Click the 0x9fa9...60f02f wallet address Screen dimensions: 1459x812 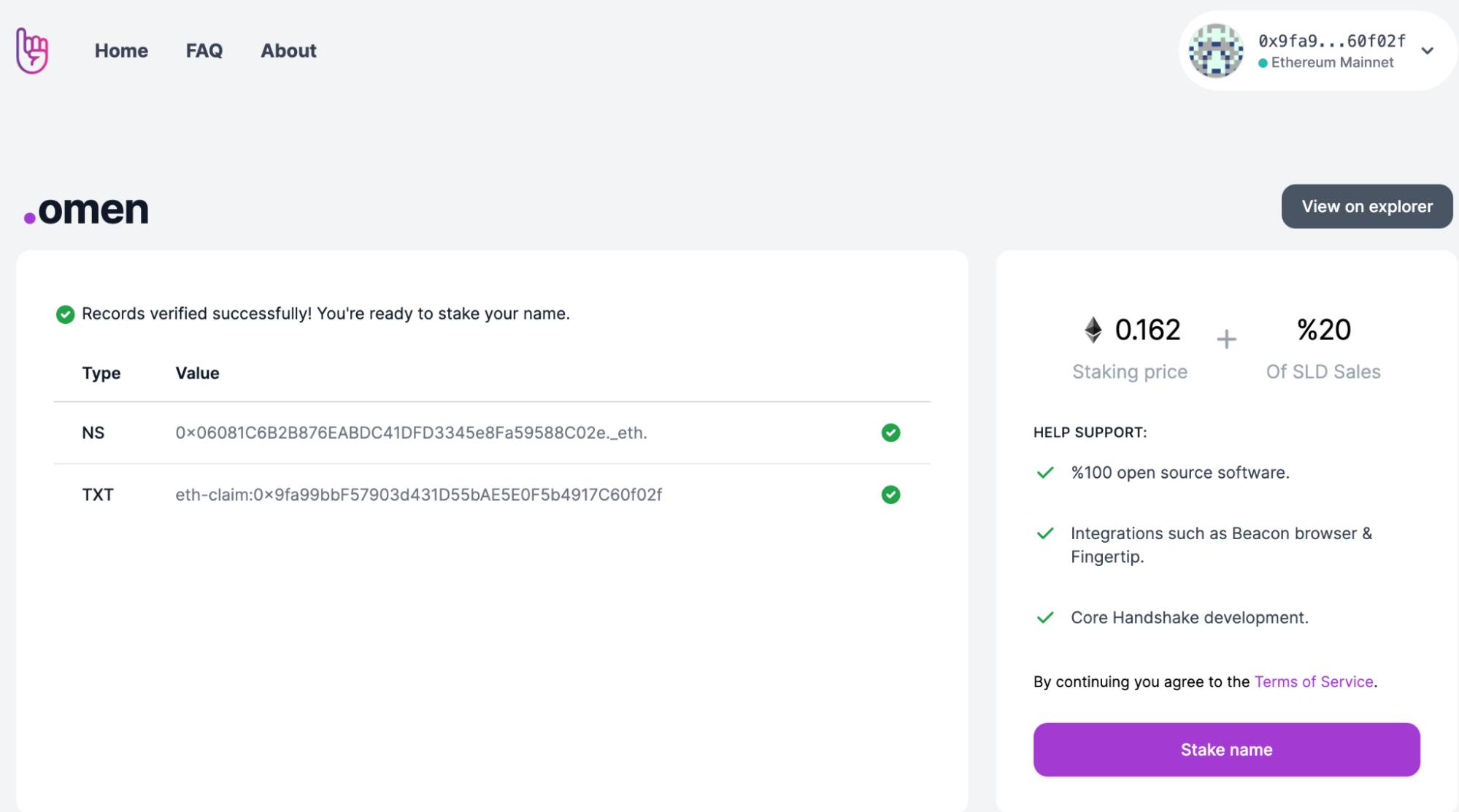pyautogui.click(x=1331, y=41)
